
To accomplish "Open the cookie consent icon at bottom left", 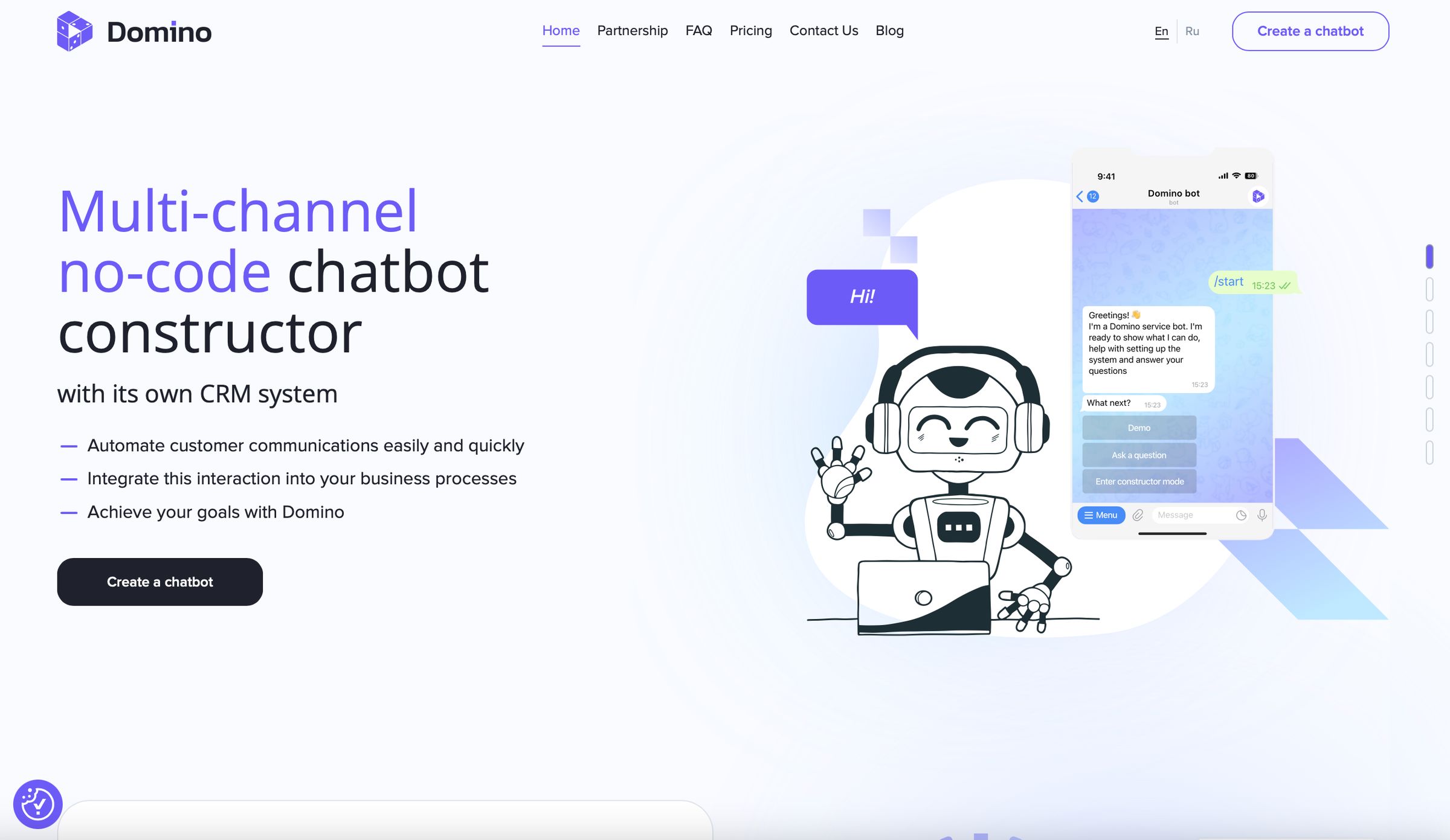I will coord(39,804).
